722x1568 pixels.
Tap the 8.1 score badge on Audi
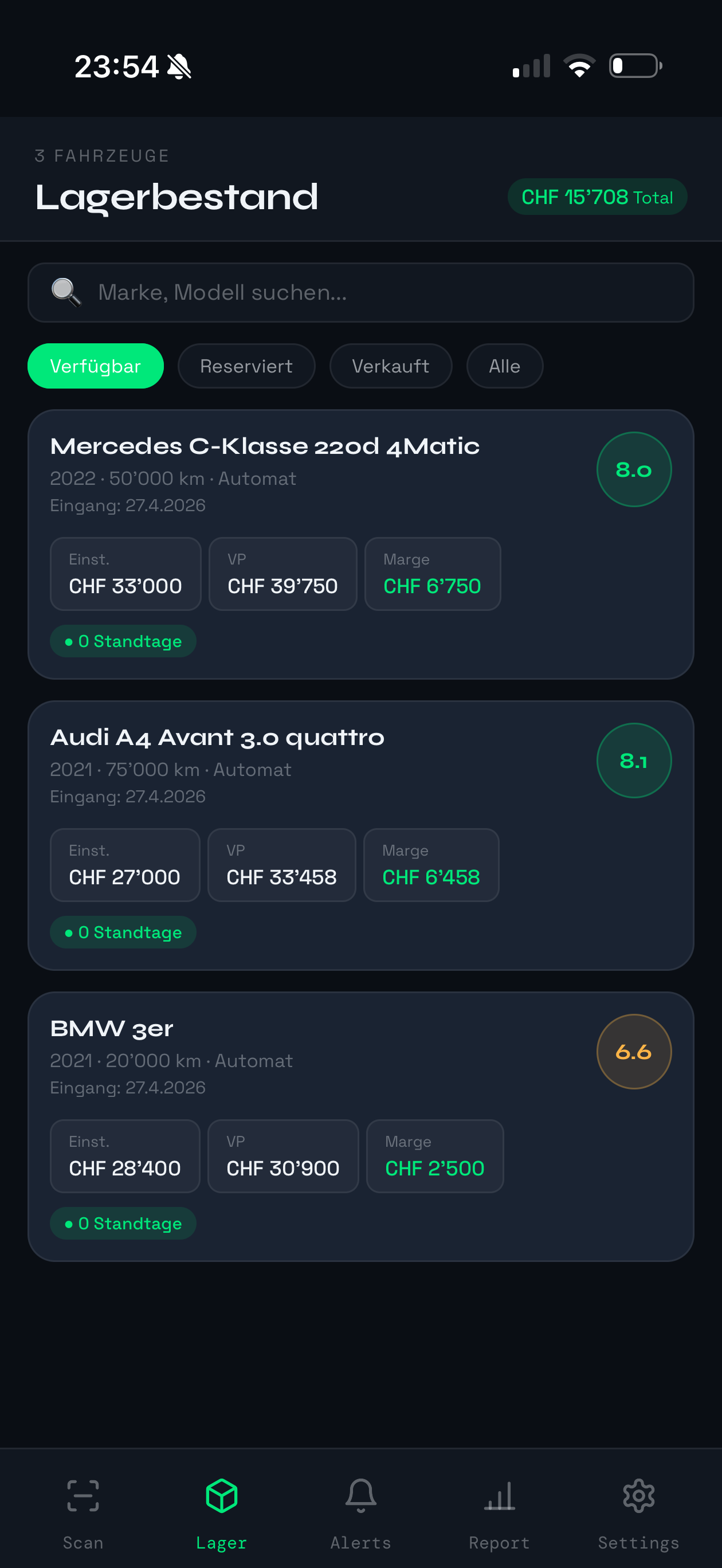(634, 761)
